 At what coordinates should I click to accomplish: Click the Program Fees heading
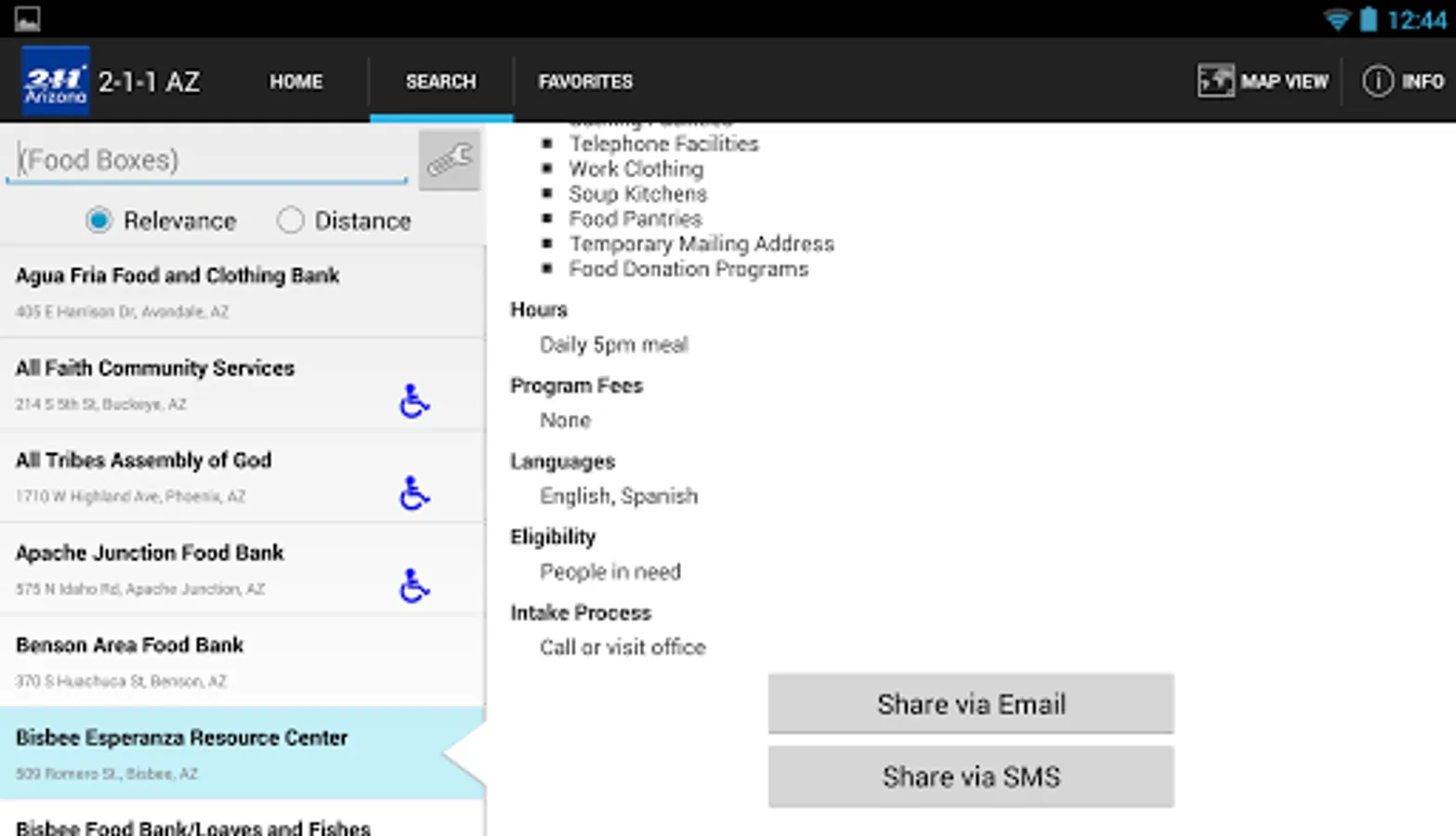pos(577,385)
